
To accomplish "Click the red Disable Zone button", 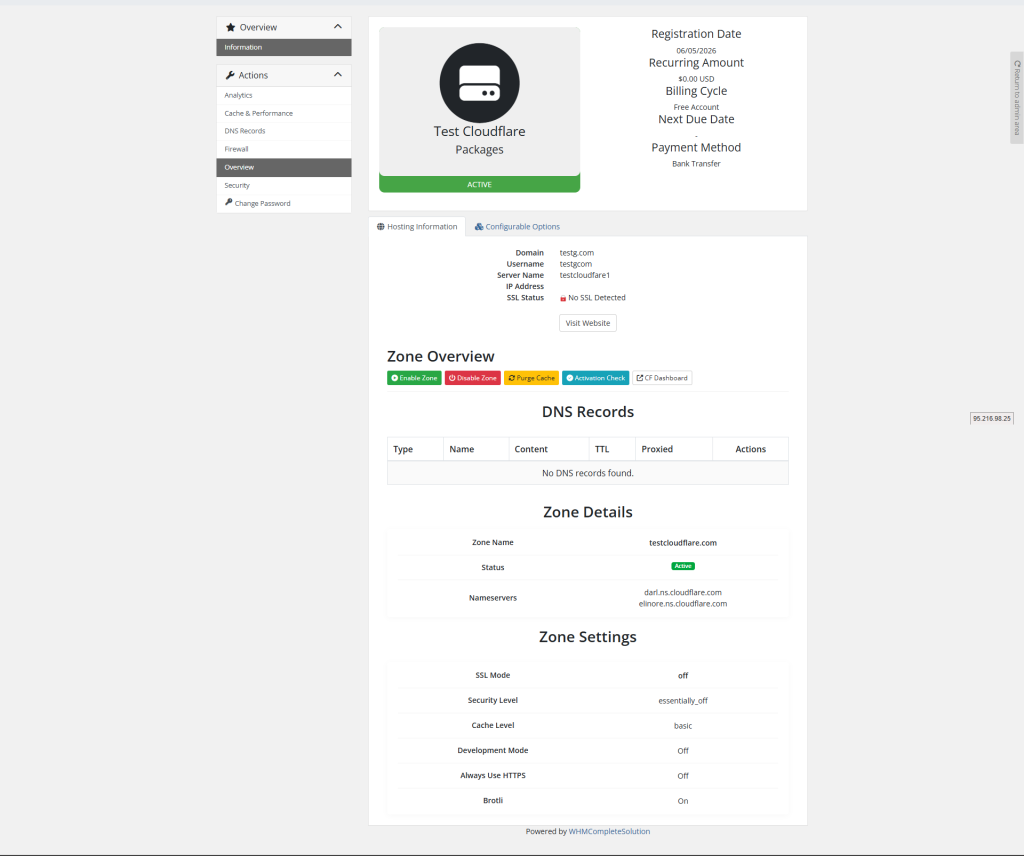I will [473, 378].
